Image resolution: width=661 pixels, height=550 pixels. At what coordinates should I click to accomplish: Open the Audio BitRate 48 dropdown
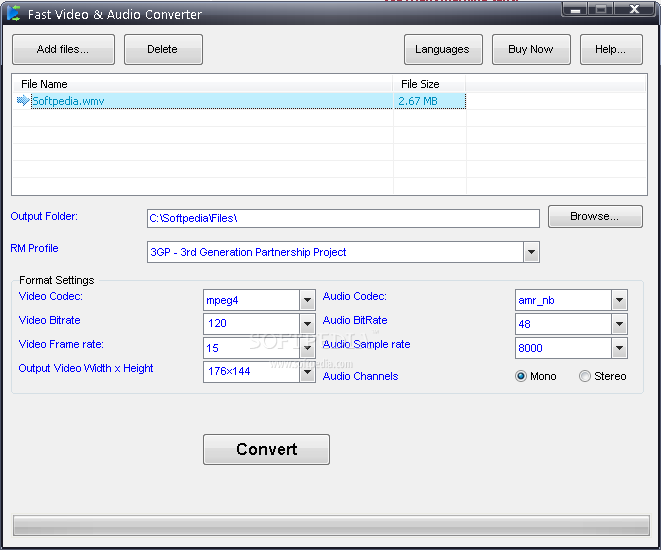tap(619, 324)
